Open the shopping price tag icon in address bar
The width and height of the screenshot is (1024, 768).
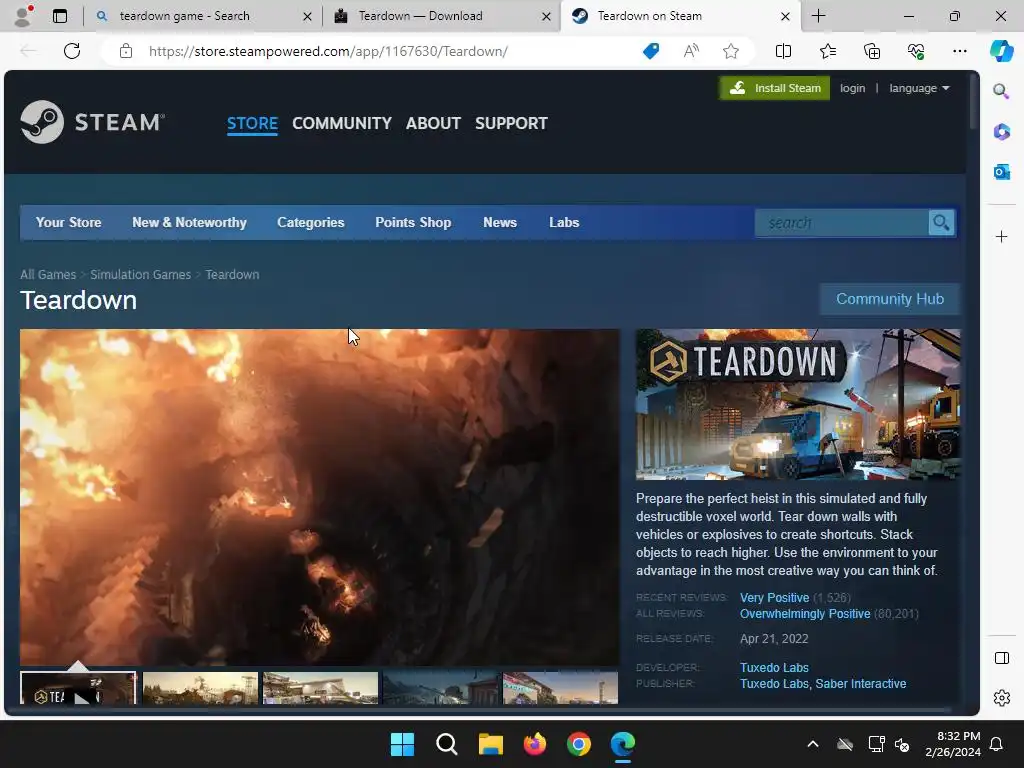click(x=650, y=51)
